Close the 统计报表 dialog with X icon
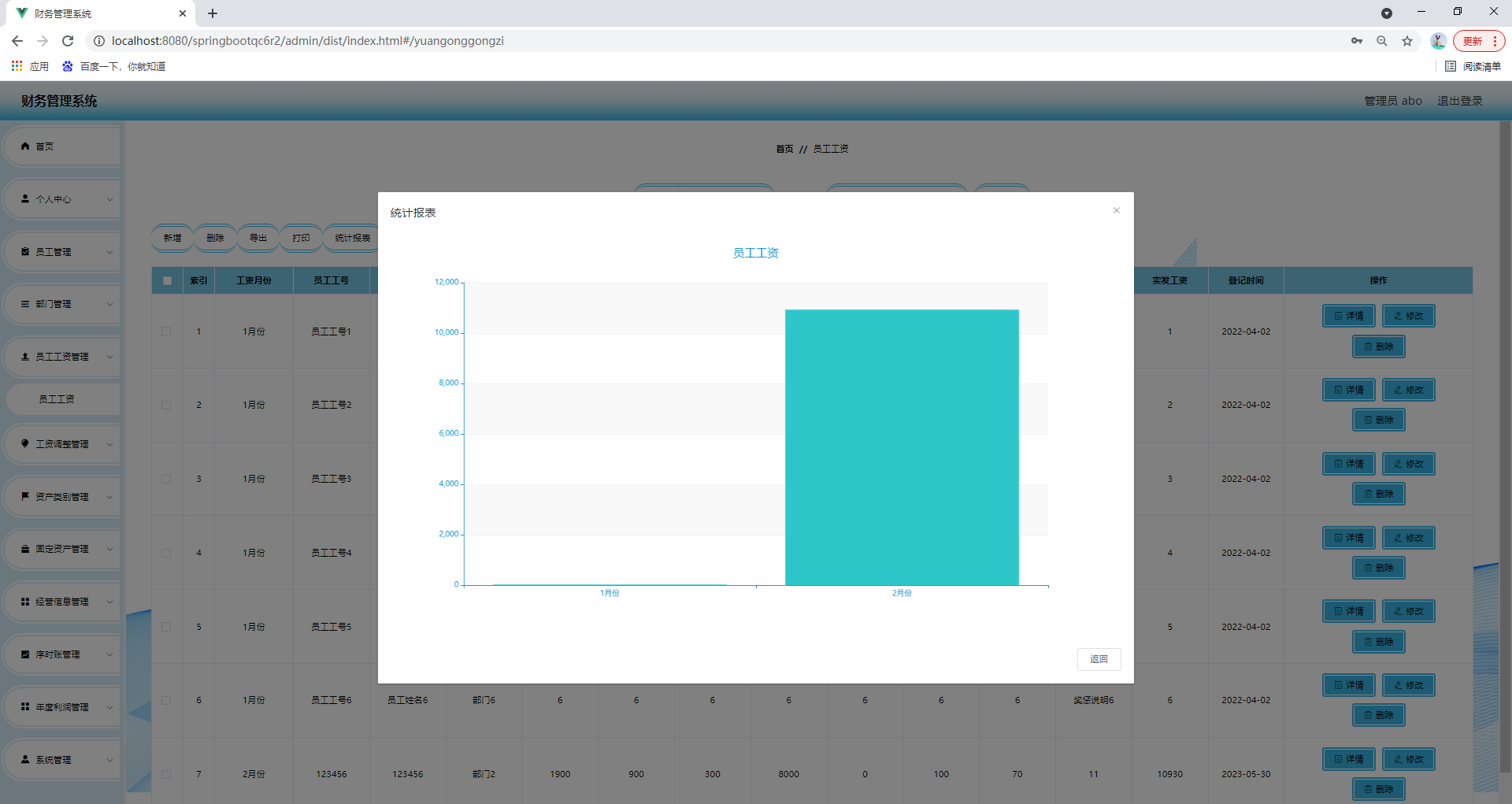Image resolution: width=1512 pixels, height=804 pixels. tap(1116, 210)
